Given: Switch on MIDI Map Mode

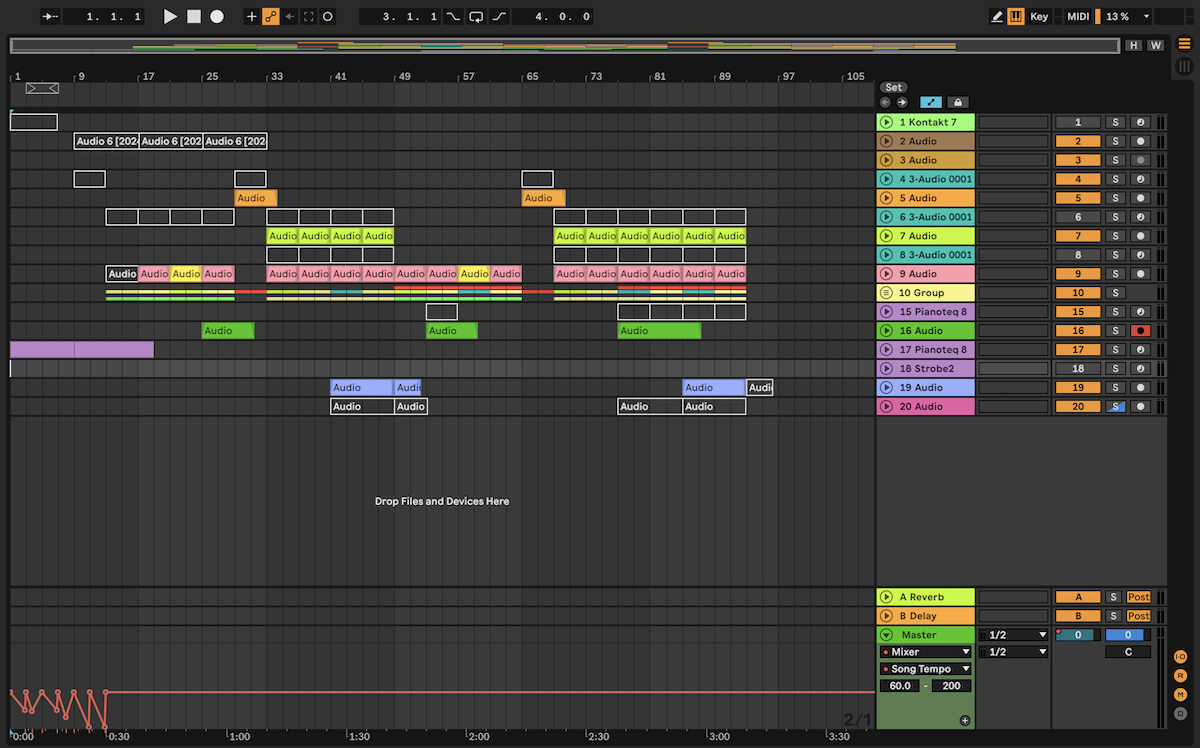Looking at the screenshot, I should coord(1078,17).
